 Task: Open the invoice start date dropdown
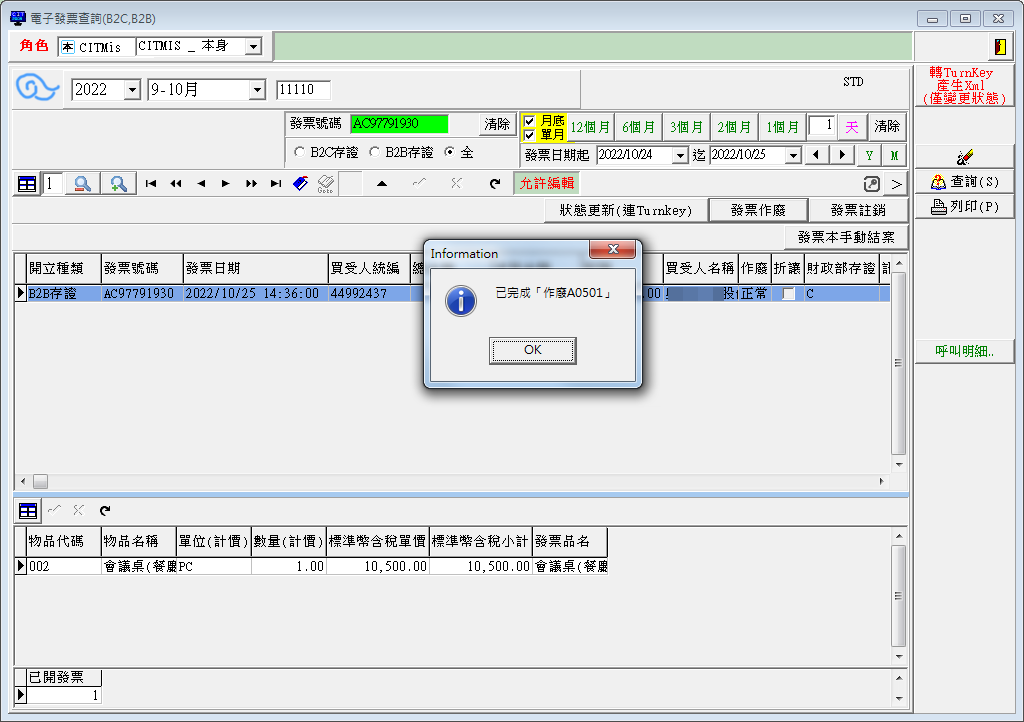(680, 156)
